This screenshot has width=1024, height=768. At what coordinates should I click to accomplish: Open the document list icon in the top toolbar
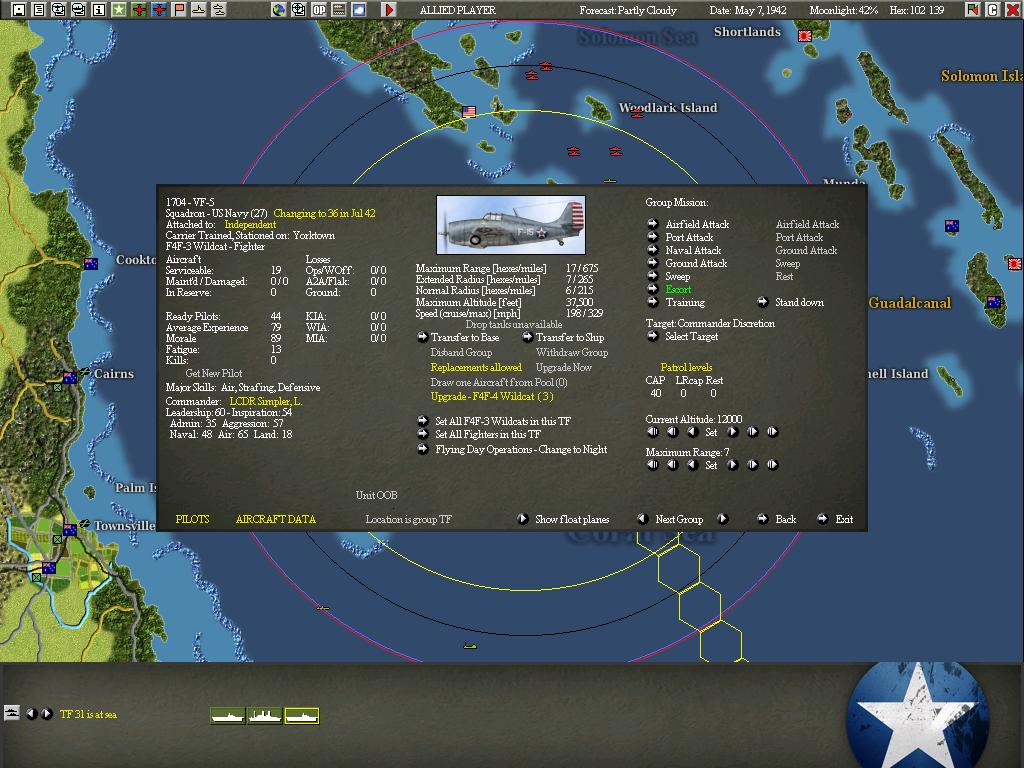coord(39,10)
